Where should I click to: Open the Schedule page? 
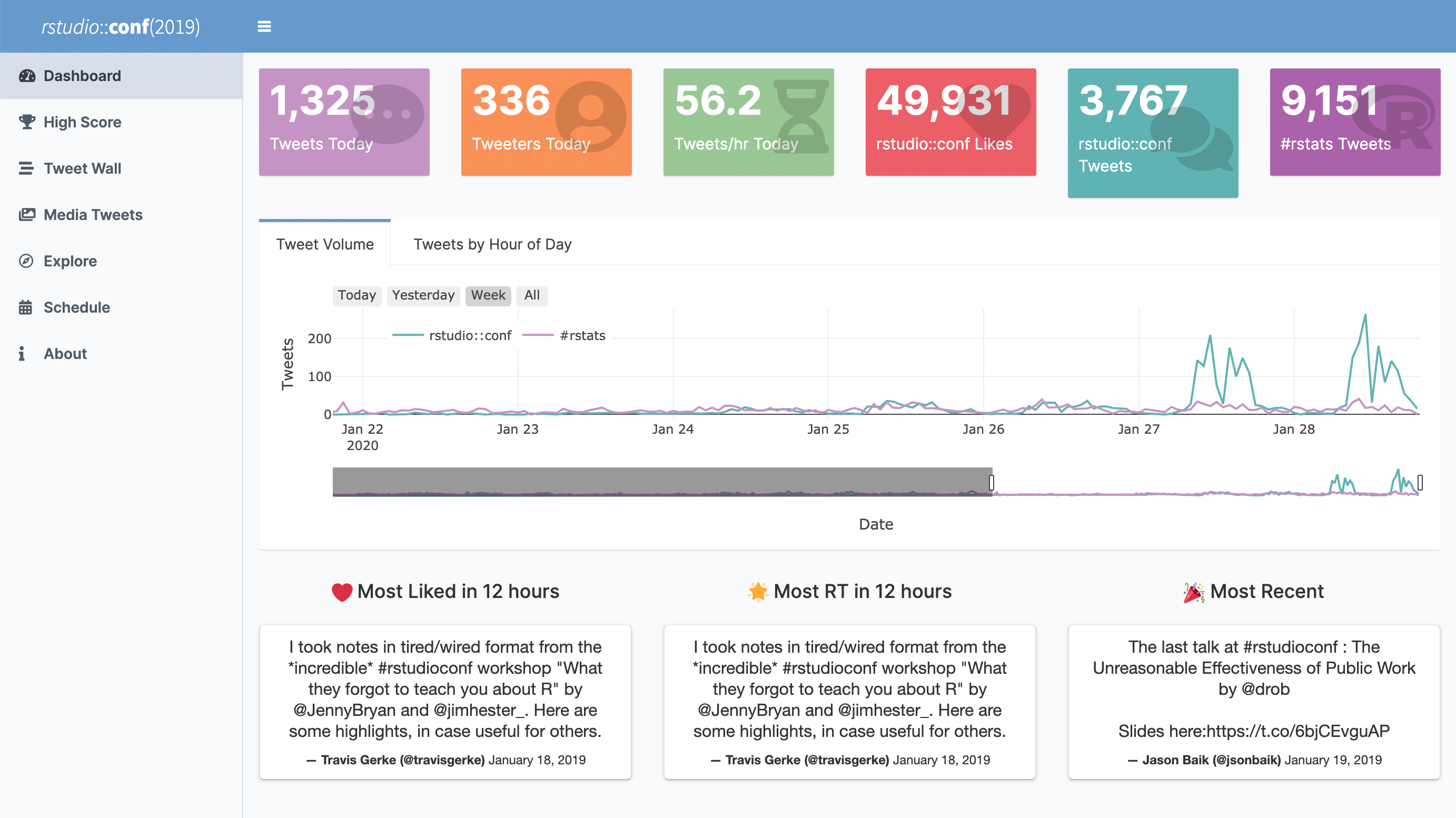[x=122, y=307]
